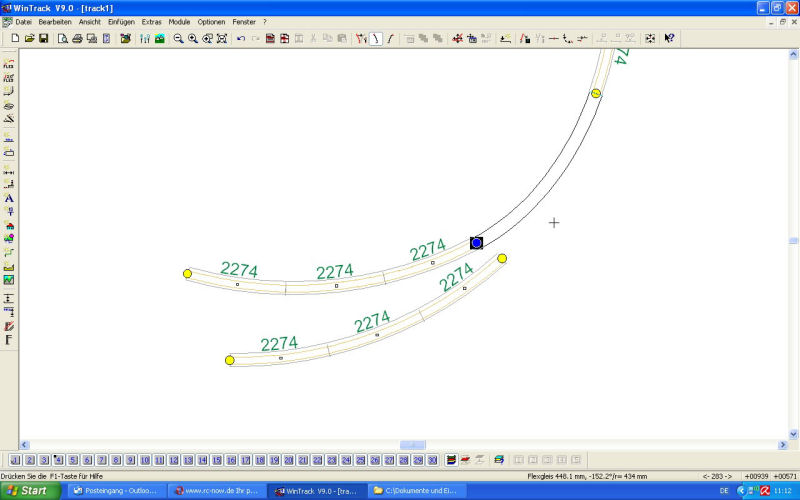Toggle layer 25 button
This screenshot has height=500, width=800.
pyautogui.click(x=361, y=460)
